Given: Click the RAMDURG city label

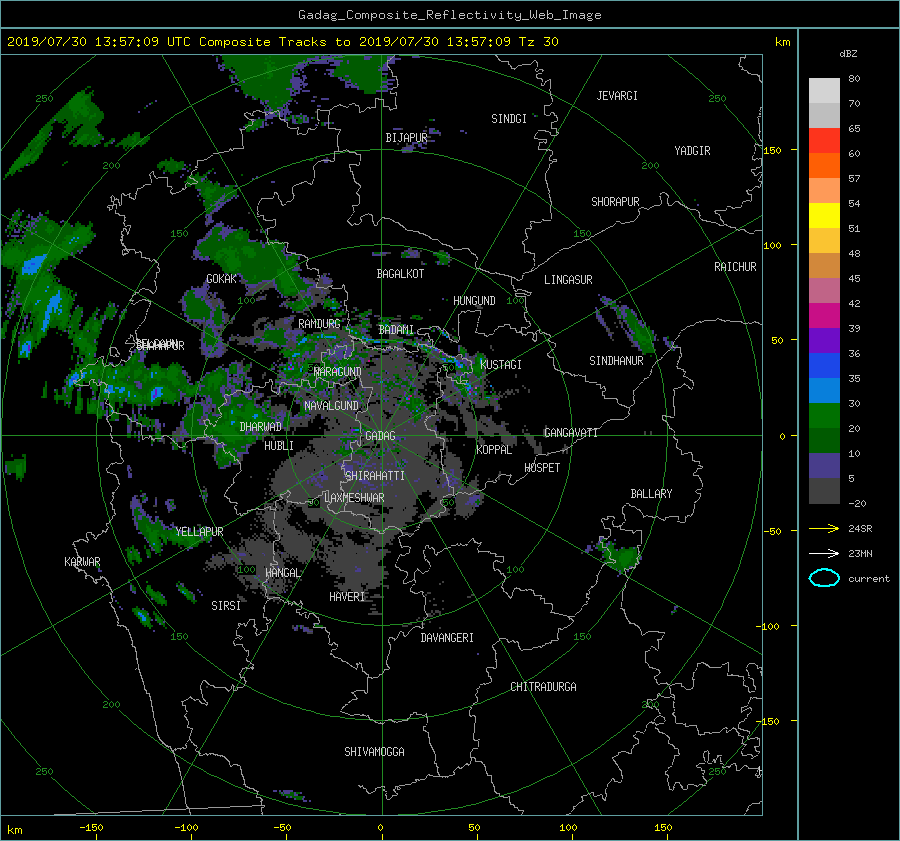Looking at the screenshot, I should pos(319,324).
